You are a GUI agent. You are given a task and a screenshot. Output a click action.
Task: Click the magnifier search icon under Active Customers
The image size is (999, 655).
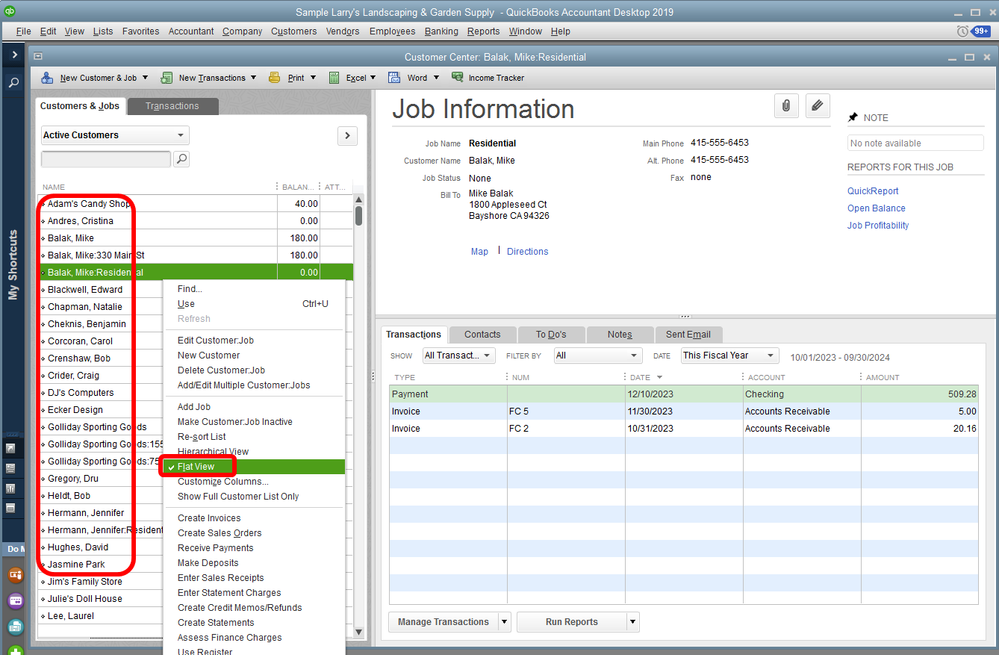point(181,159)
